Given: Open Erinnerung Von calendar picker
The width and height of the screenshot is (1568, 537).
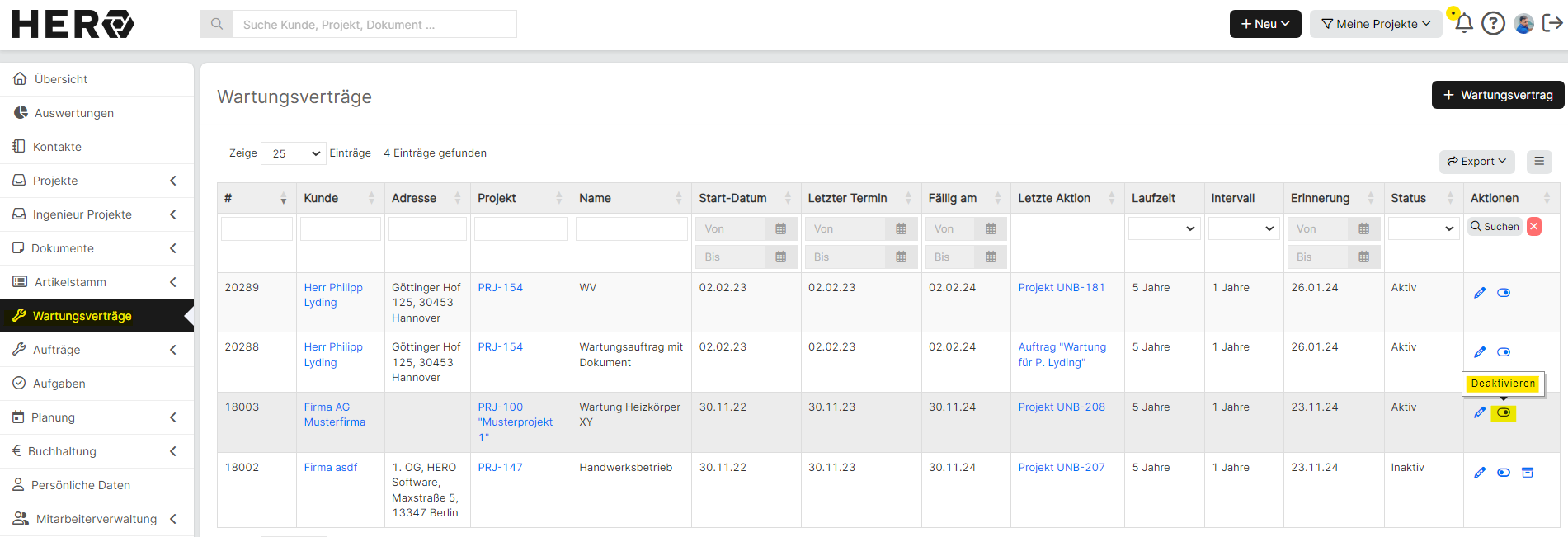Looking at the screenshot, I should [x=1363, y=229].
